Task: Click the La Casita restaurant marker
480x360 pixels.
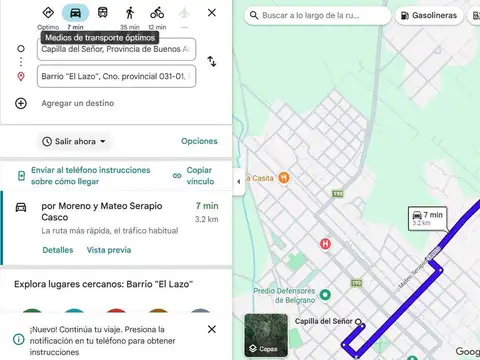Action: [x=284, y=178]
